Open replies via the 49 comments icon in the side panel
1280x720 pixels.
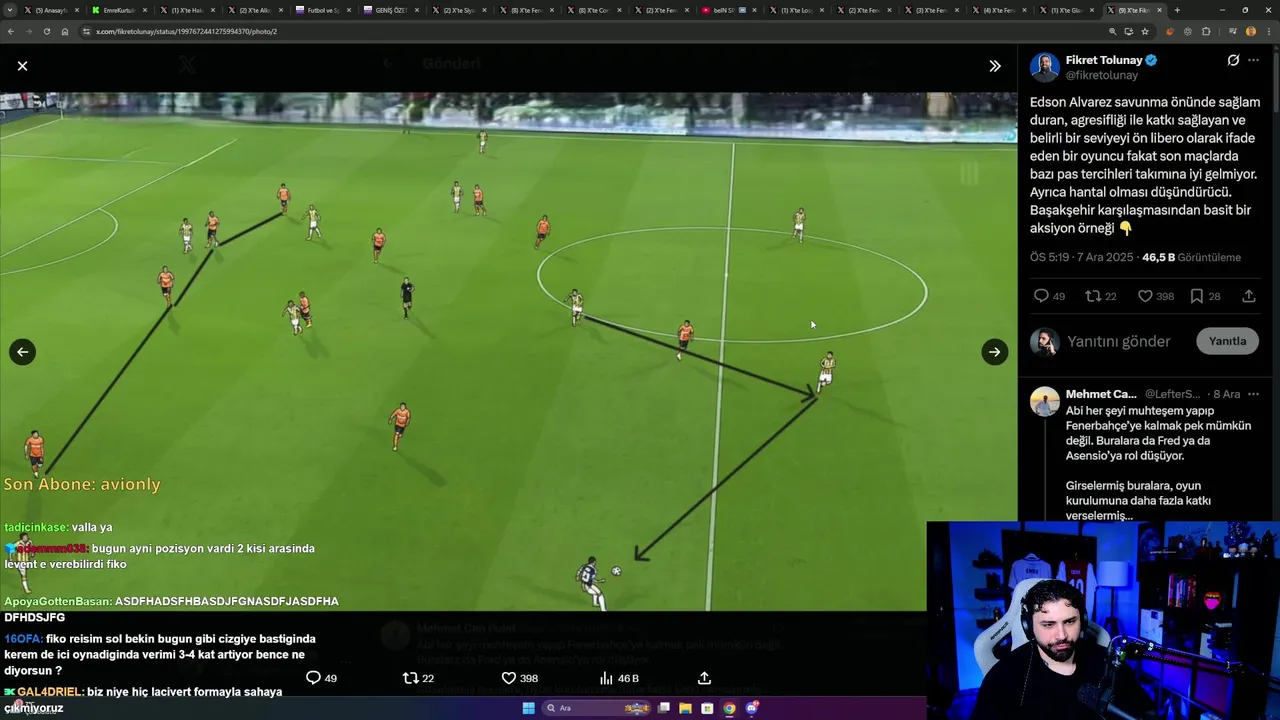pos(1049,296)
